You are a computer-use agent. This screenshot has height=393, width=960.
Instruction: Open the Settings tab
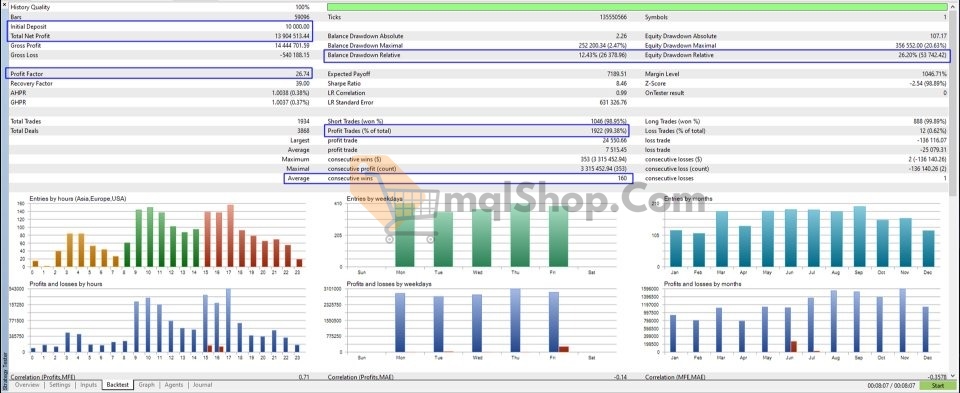click(x=59, y=385)
